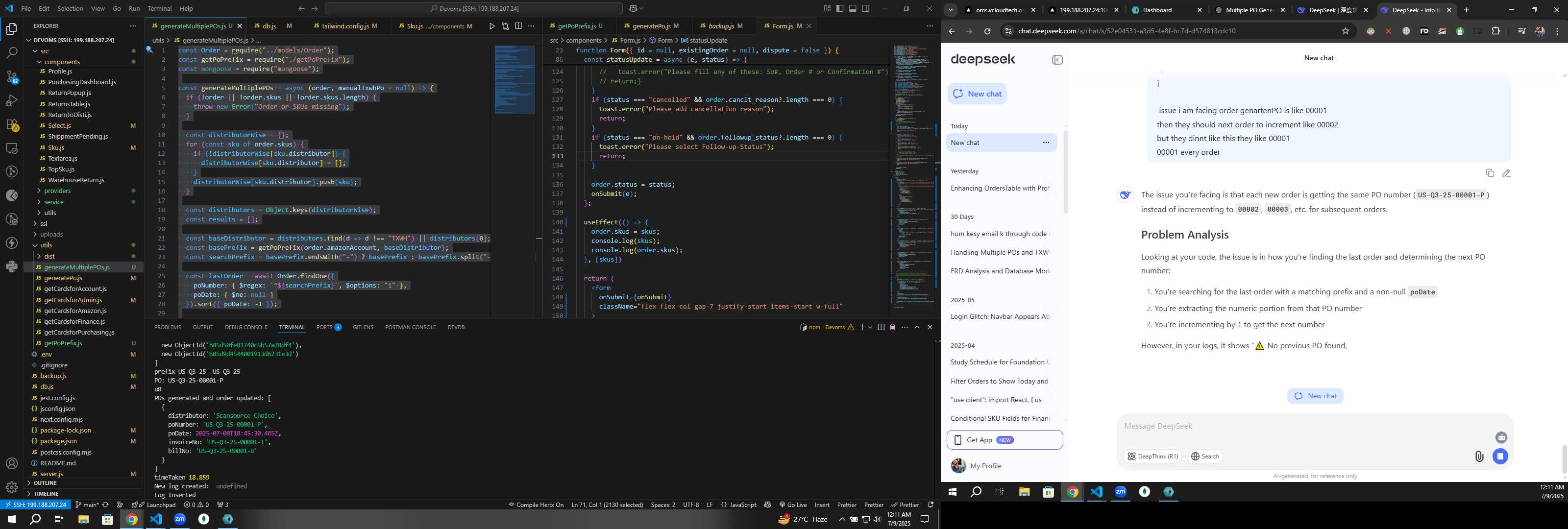Collapse the DeepSeek sidebar

pos(1057,60)
